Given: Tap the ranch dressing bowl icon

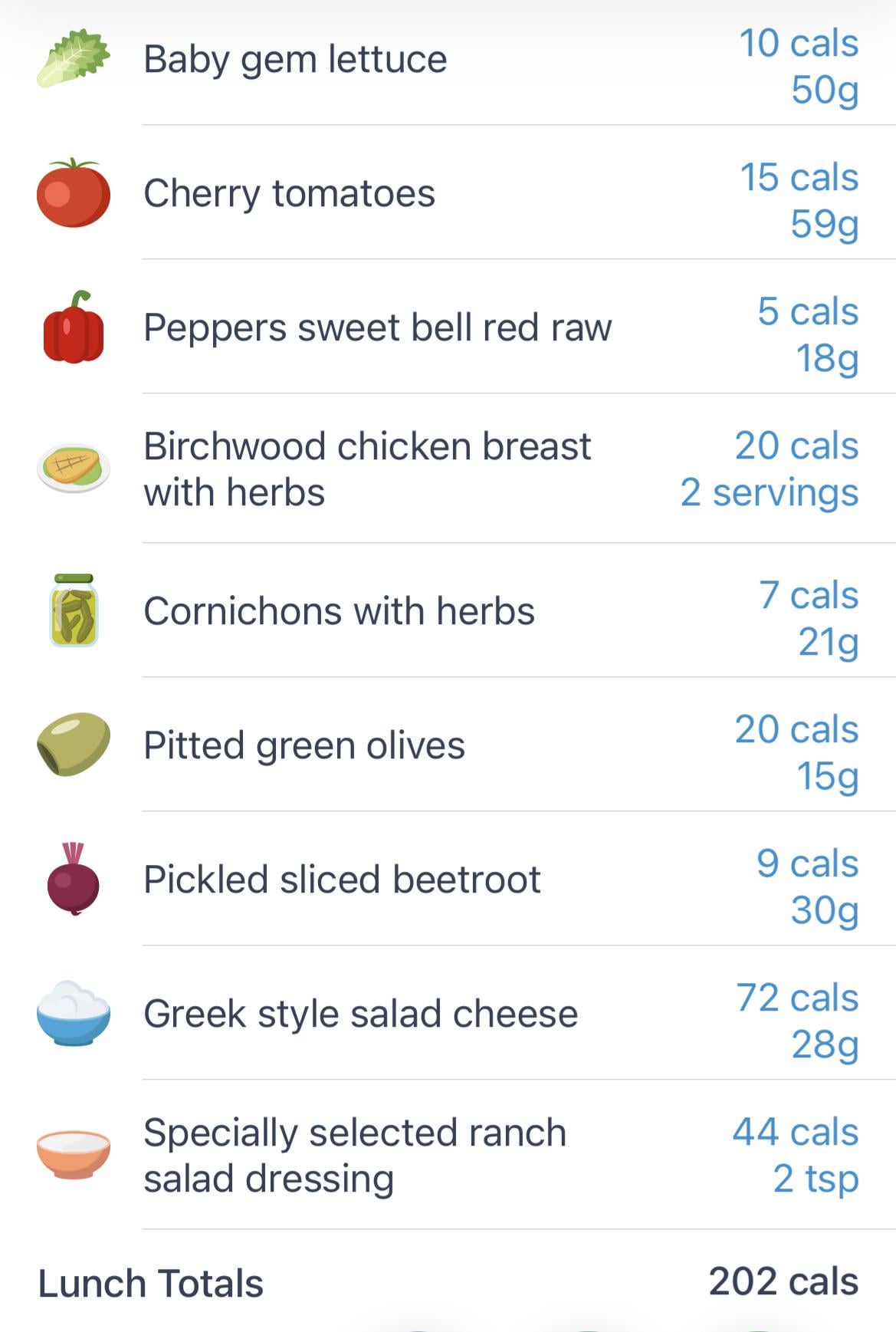Looking at the screenshot, I should [x=73, y=1154].
